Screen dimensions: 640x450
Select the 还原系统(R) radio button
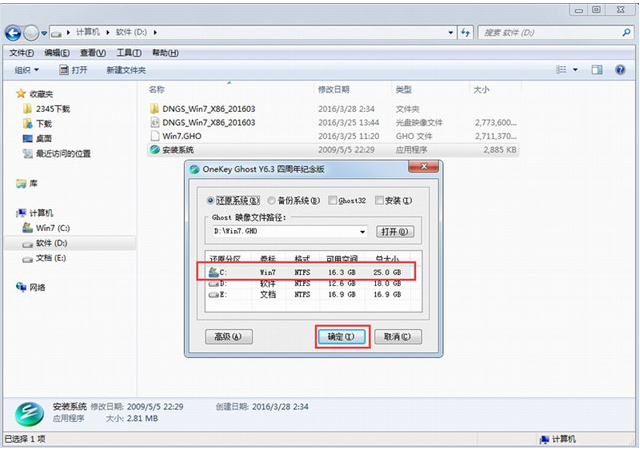[210, 200]
